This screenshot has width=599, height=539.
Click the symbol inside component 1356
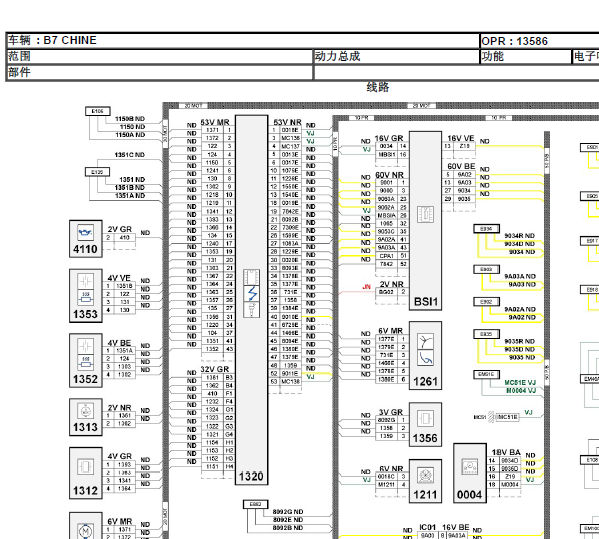point(425,418)
